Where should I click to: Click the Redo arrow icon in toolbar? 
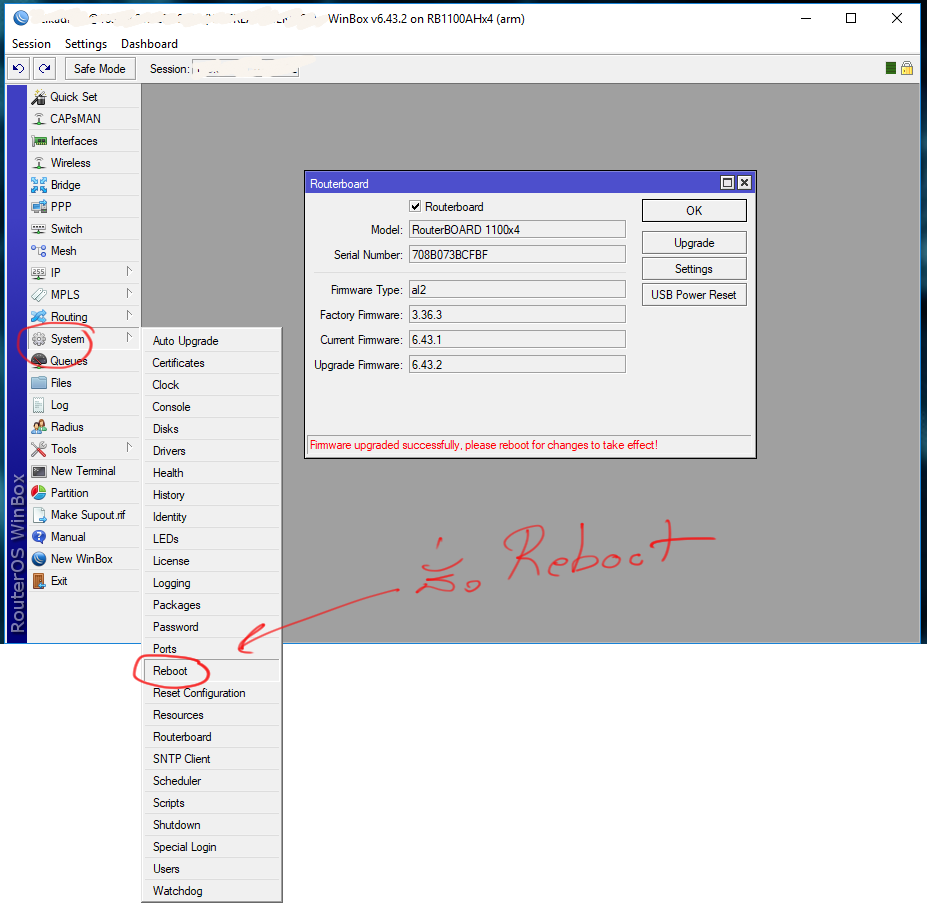[x=44, y=69]
